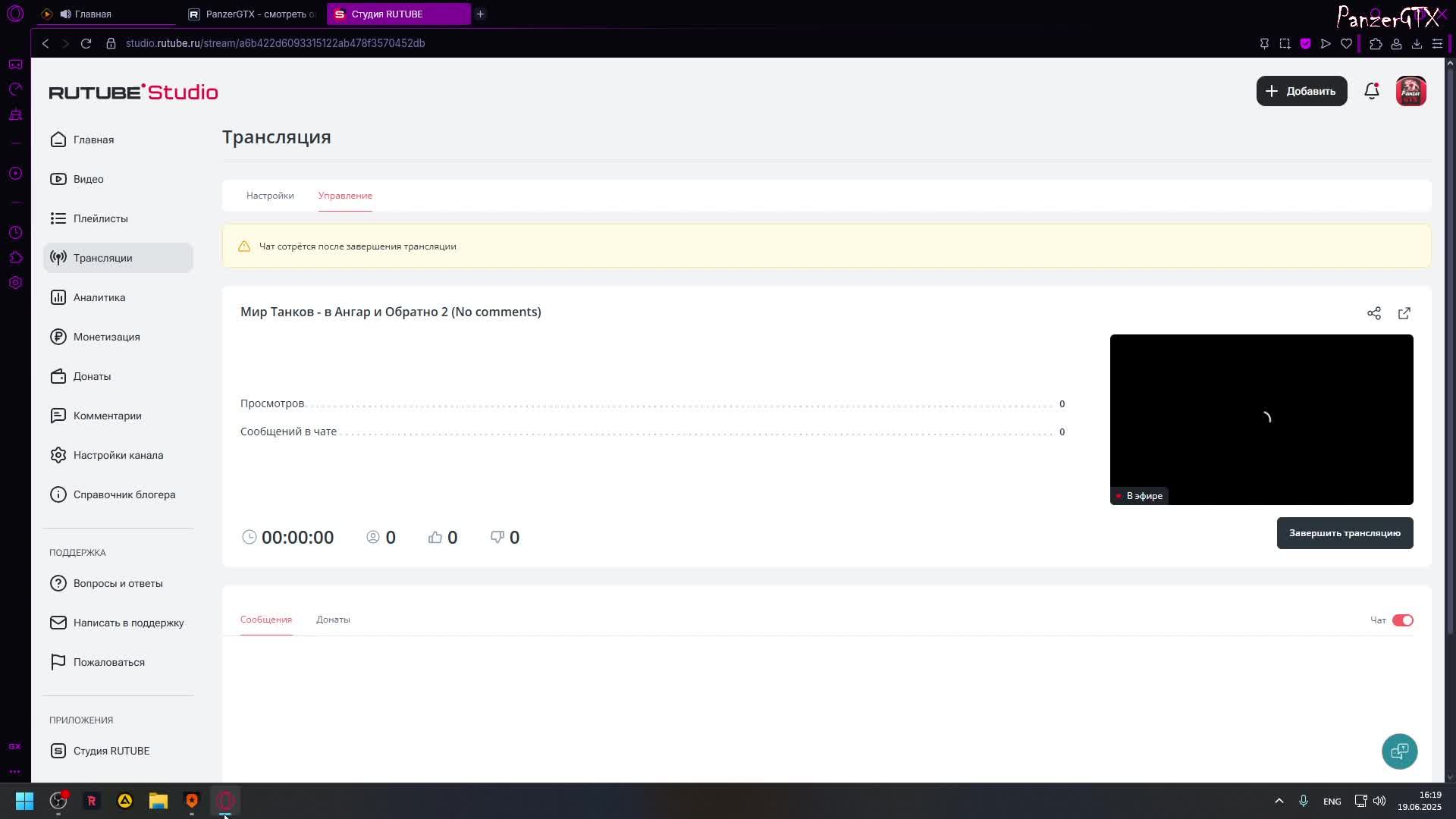
Task: Open Трансляции section
Action: pos(118,258)
